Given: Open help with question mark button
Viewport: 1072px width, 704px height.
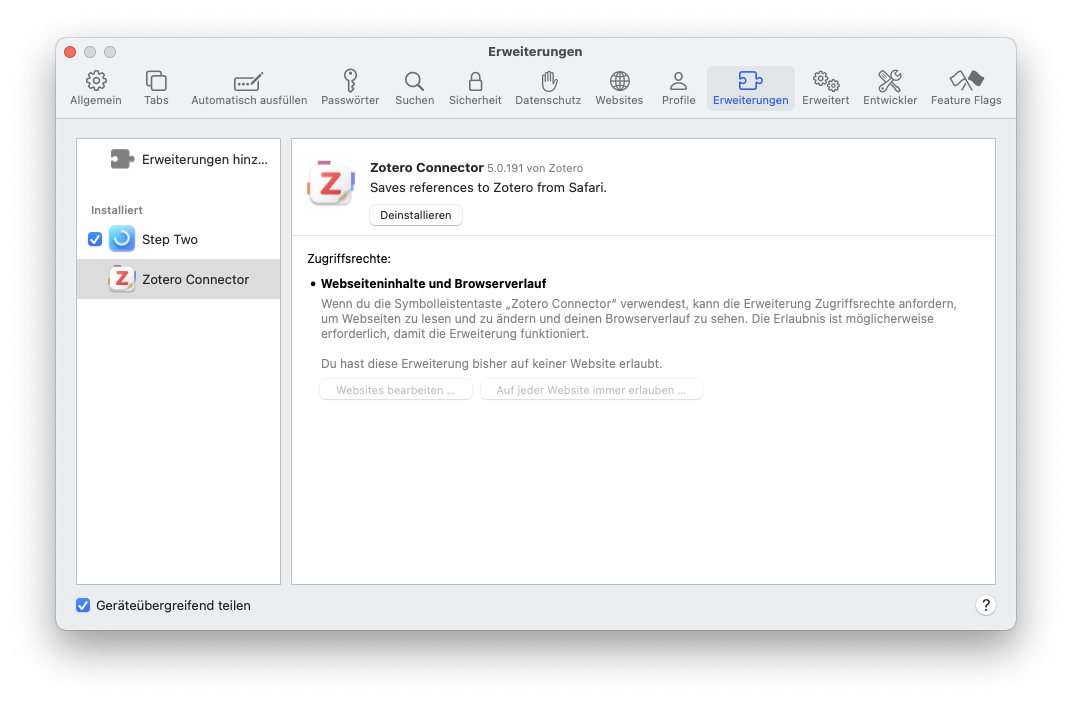Looking at the screenshot, I should pyautogui.click(x=985, y=605).
